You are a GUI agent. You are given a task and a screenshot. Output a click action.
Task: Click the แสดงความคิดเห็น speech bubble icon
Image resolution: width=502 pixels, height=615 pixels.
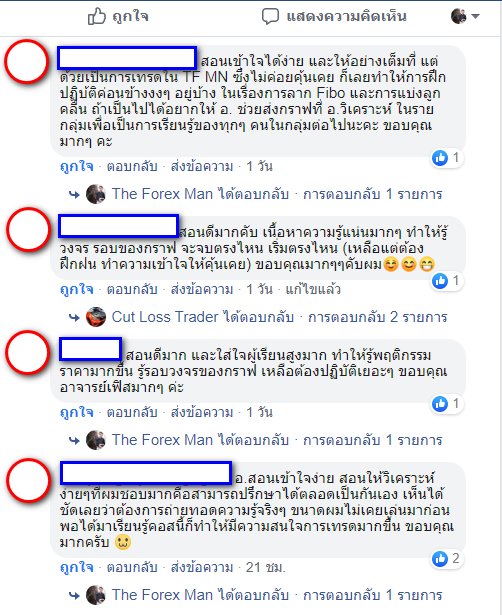pos(270,16)
